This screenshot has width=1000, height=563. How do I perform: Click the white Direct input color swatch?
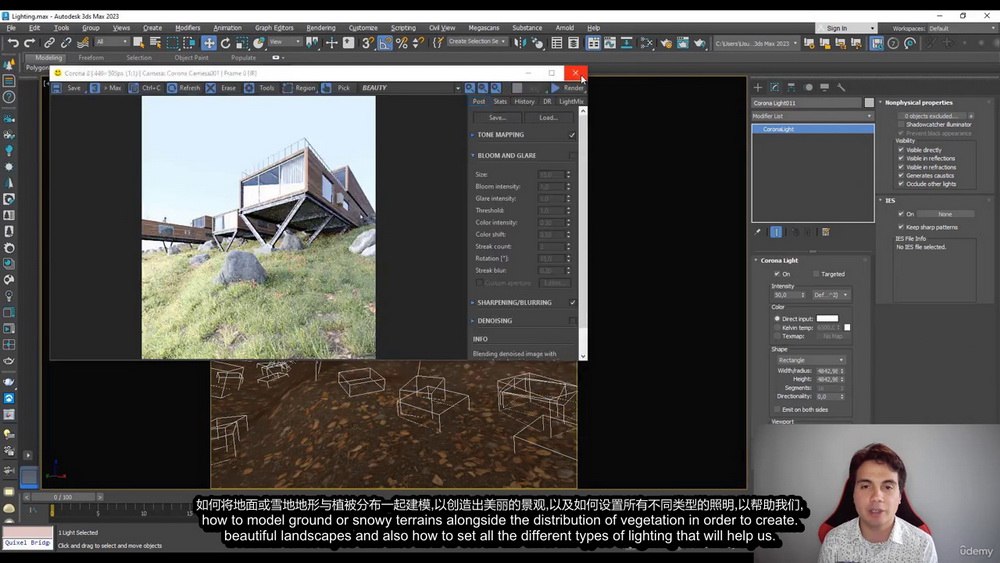tap(827, 318)
